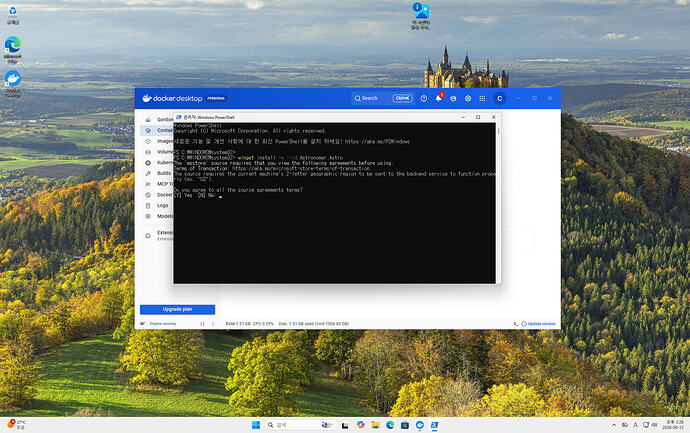
Task: Open the Docker Hub icon in sidebar
Action: [148, 194]
